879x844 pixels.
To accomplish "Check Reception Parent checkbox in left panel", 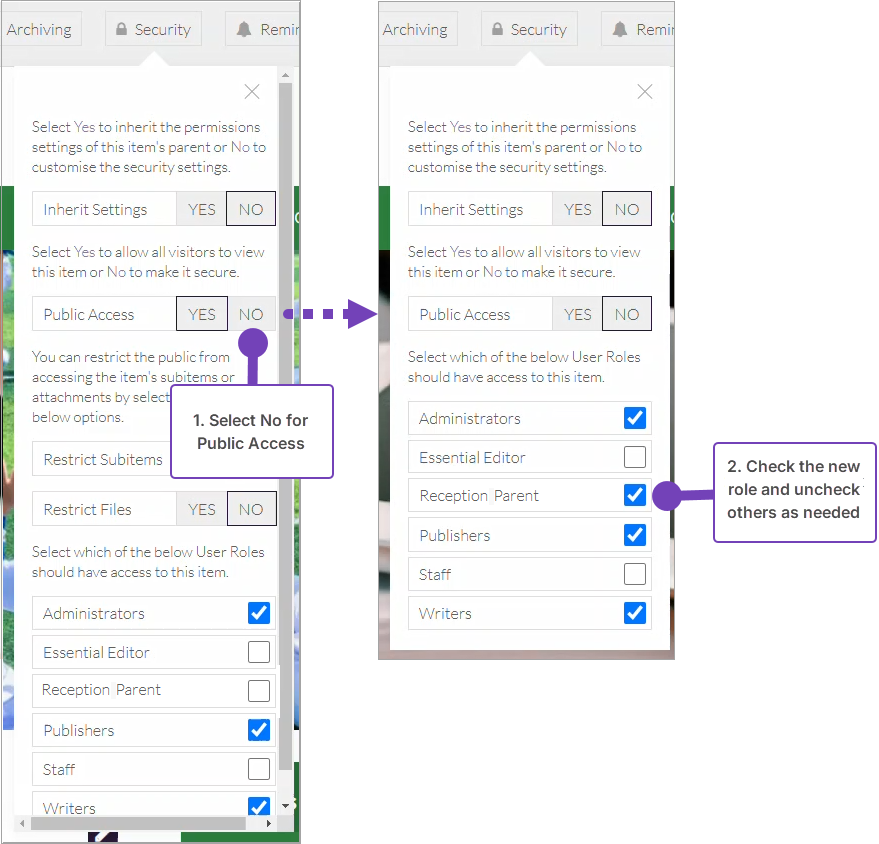I will (259, 691).
